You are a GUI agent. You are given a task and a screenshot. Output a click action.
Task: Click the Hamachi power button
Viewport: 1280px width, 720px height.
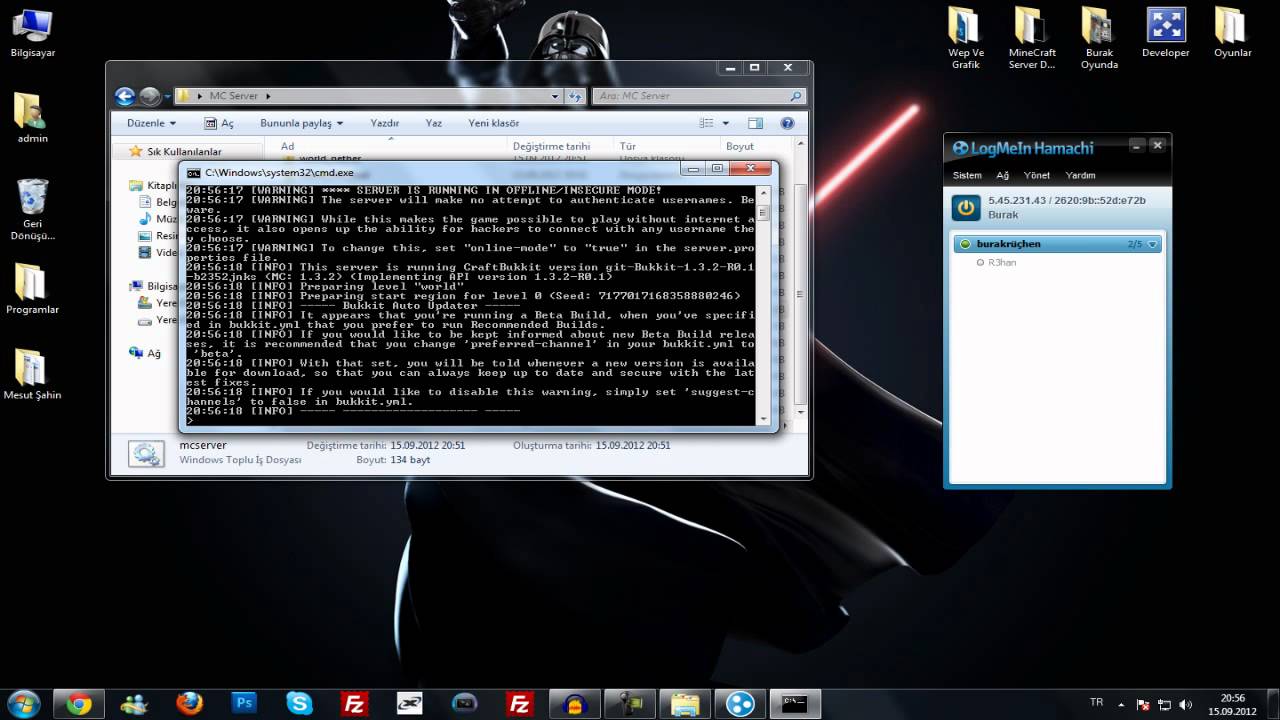[965, 207]
